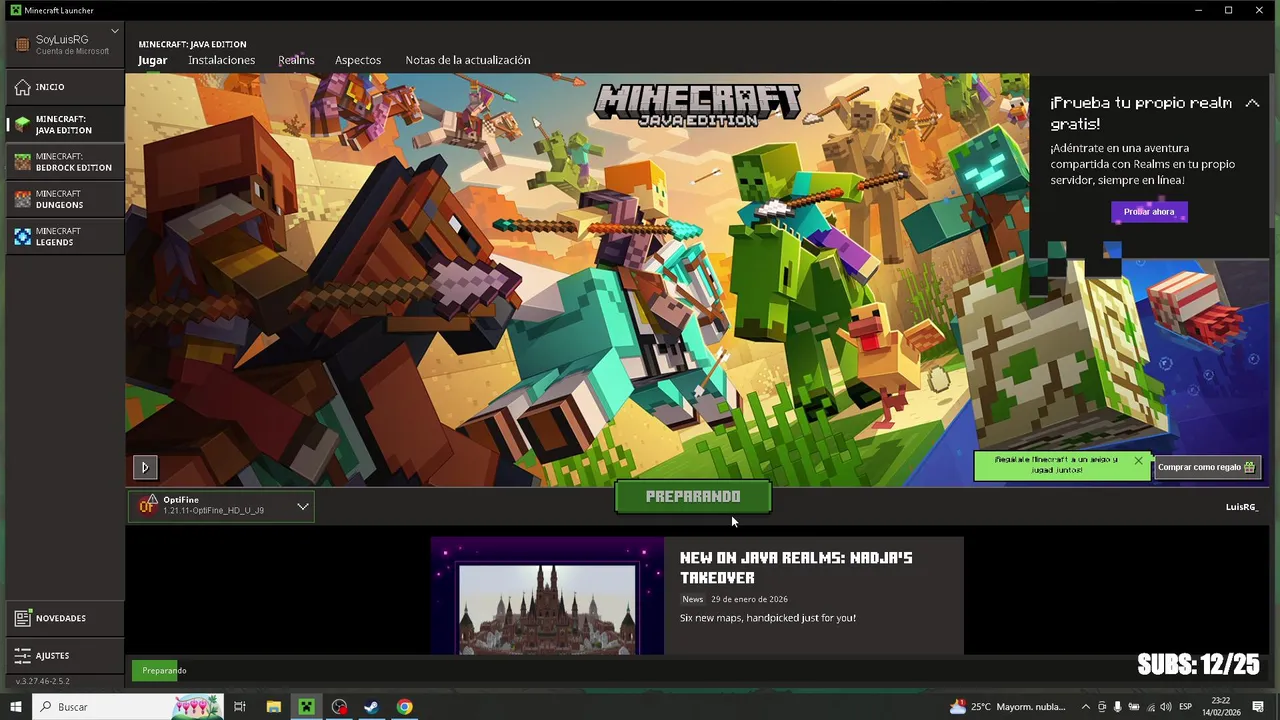Screen dimensions: 1280x720
Task: Open volume control in system tray
Action: tap(1166, 707)
